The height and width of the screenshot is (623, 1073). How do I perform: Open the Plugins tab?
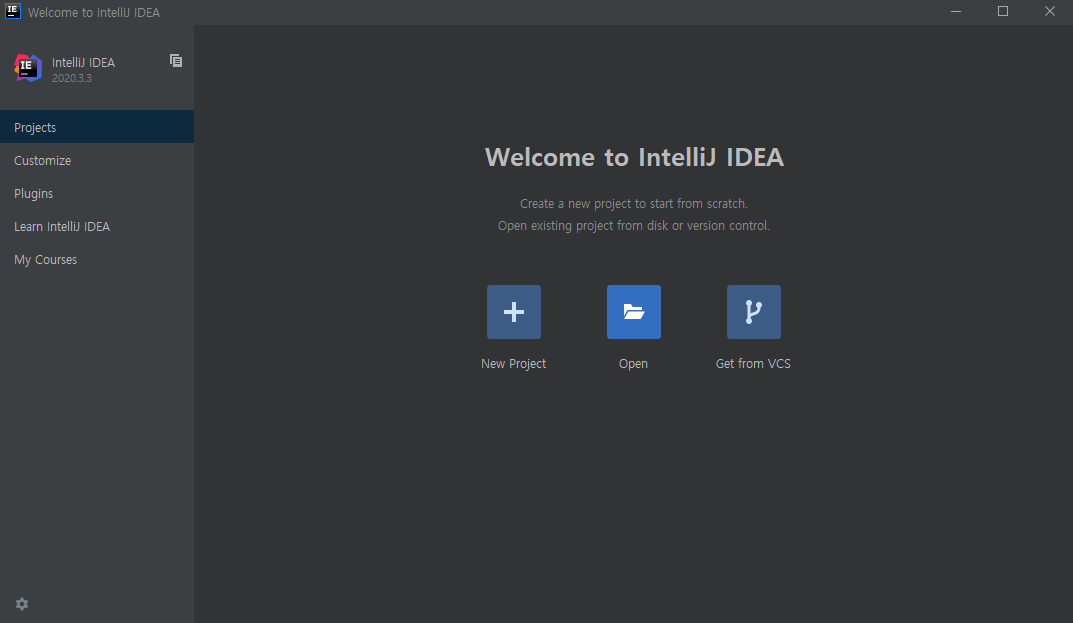(96, 193)
